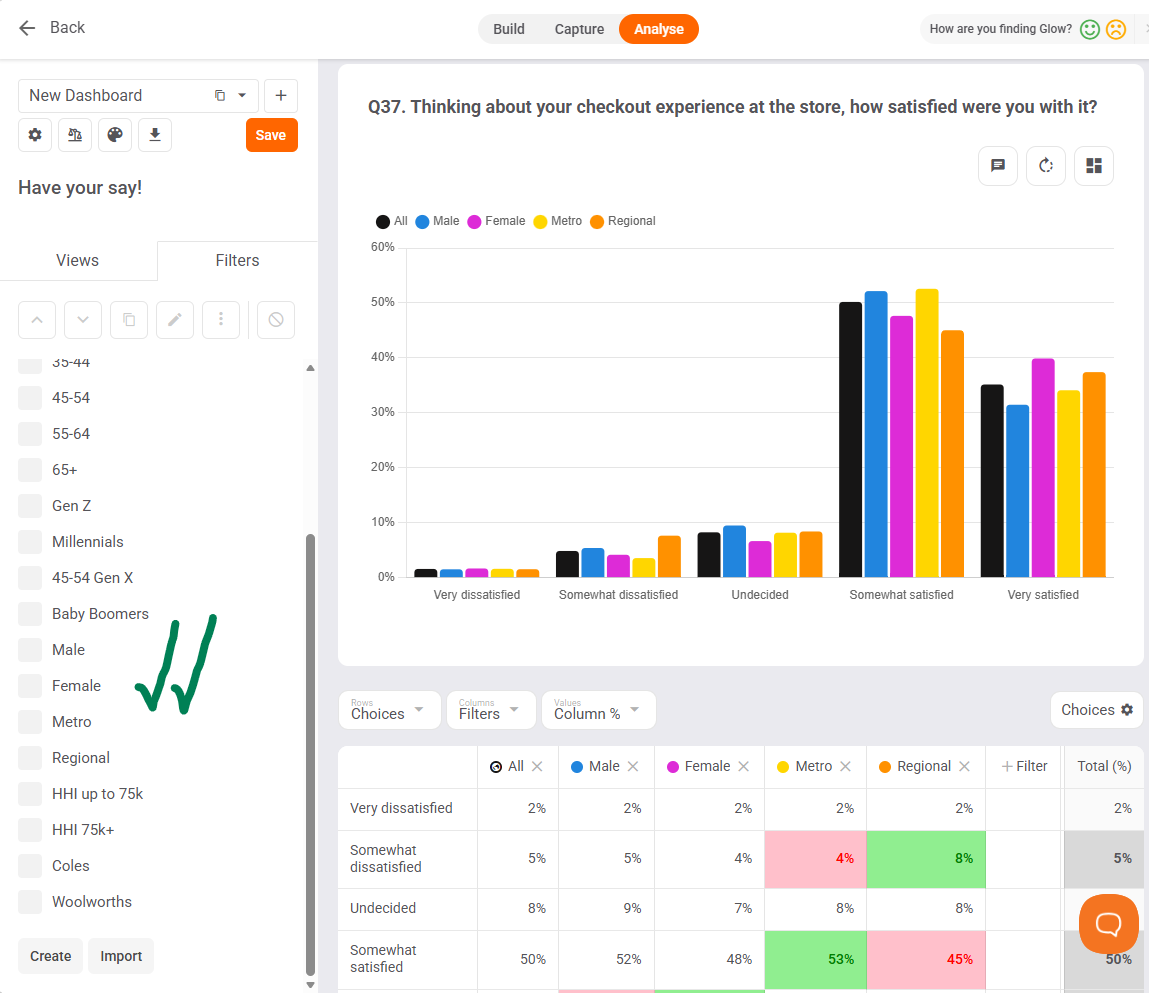The image size is (1149, 993).
Task: Click the orange Save button
Action: (x=271, y=135)
